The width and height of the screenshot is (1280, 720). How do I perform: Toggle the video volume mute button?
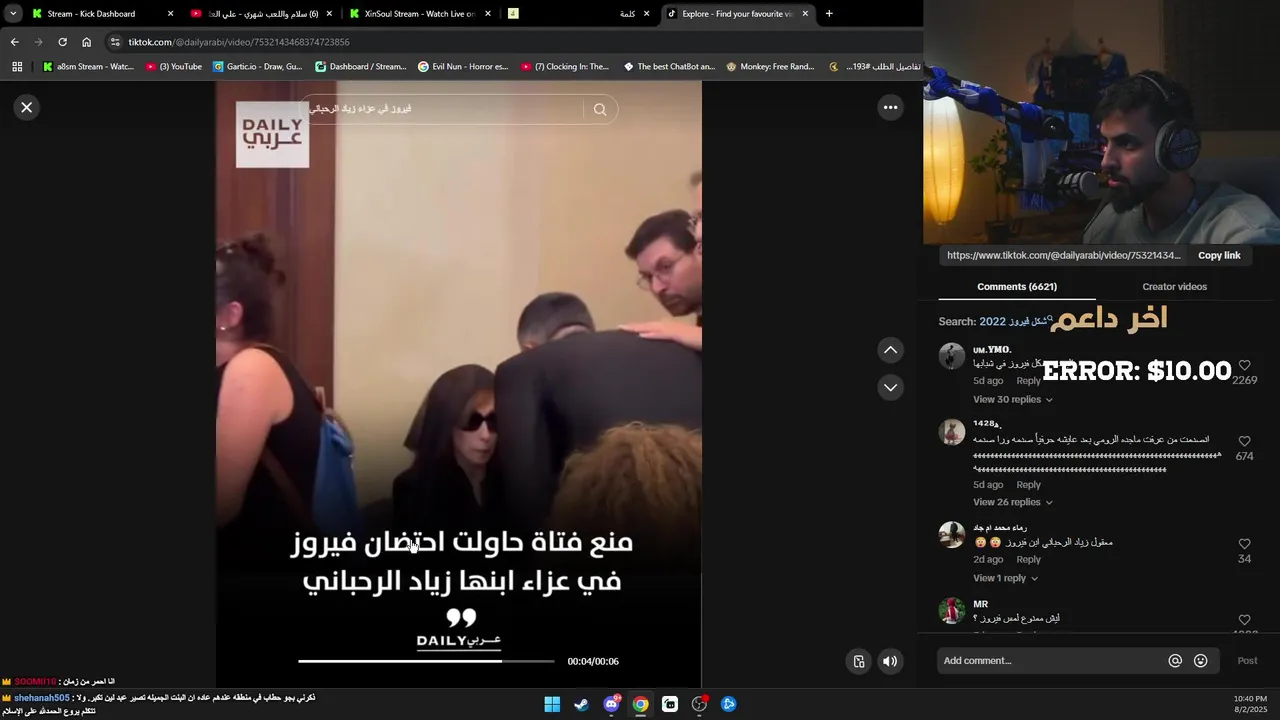pos(890,661)
